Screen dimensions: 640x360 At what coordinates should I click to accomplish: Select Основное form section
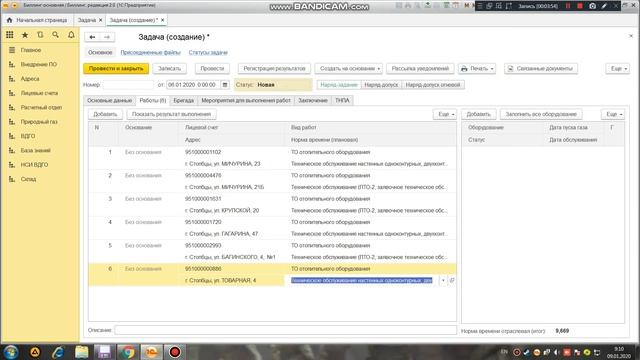tap(100, 53)
